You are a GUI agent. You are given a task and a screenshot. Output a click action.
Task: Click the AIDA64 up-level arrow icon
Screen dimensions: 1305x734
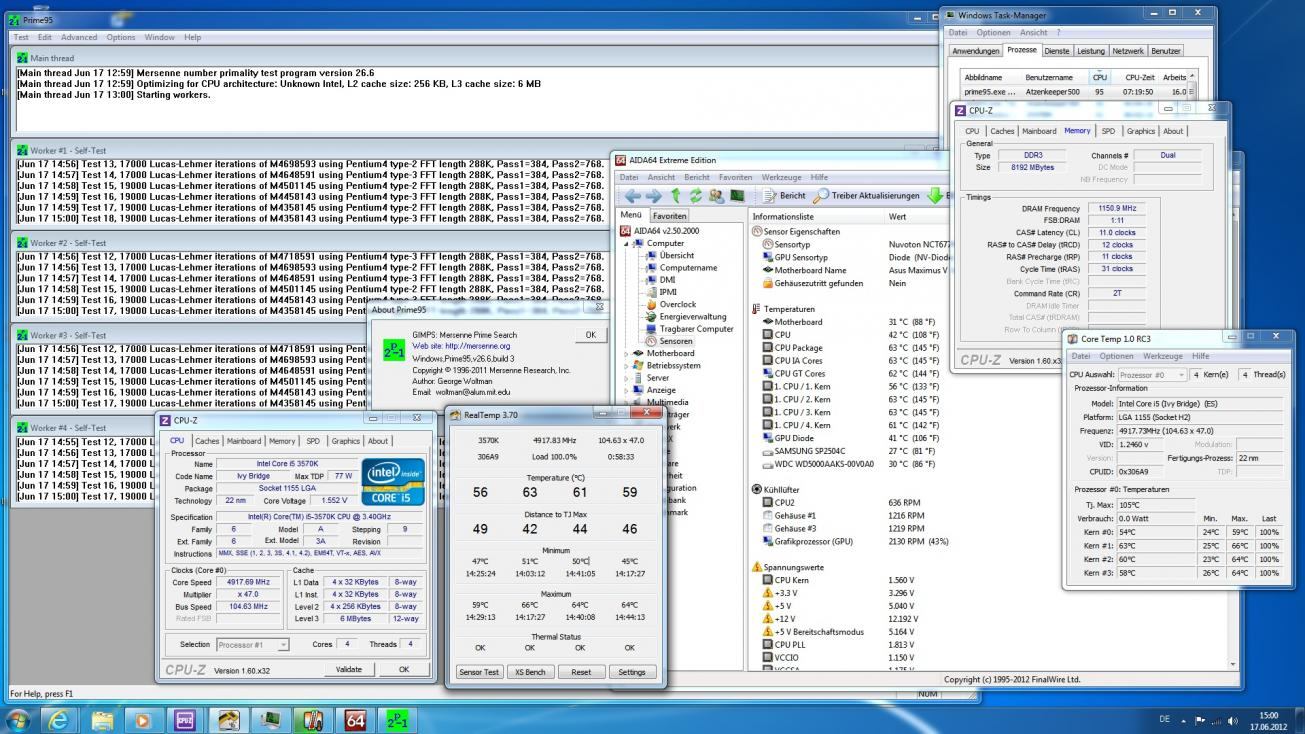pyautogui.click(x=676, y=196)
